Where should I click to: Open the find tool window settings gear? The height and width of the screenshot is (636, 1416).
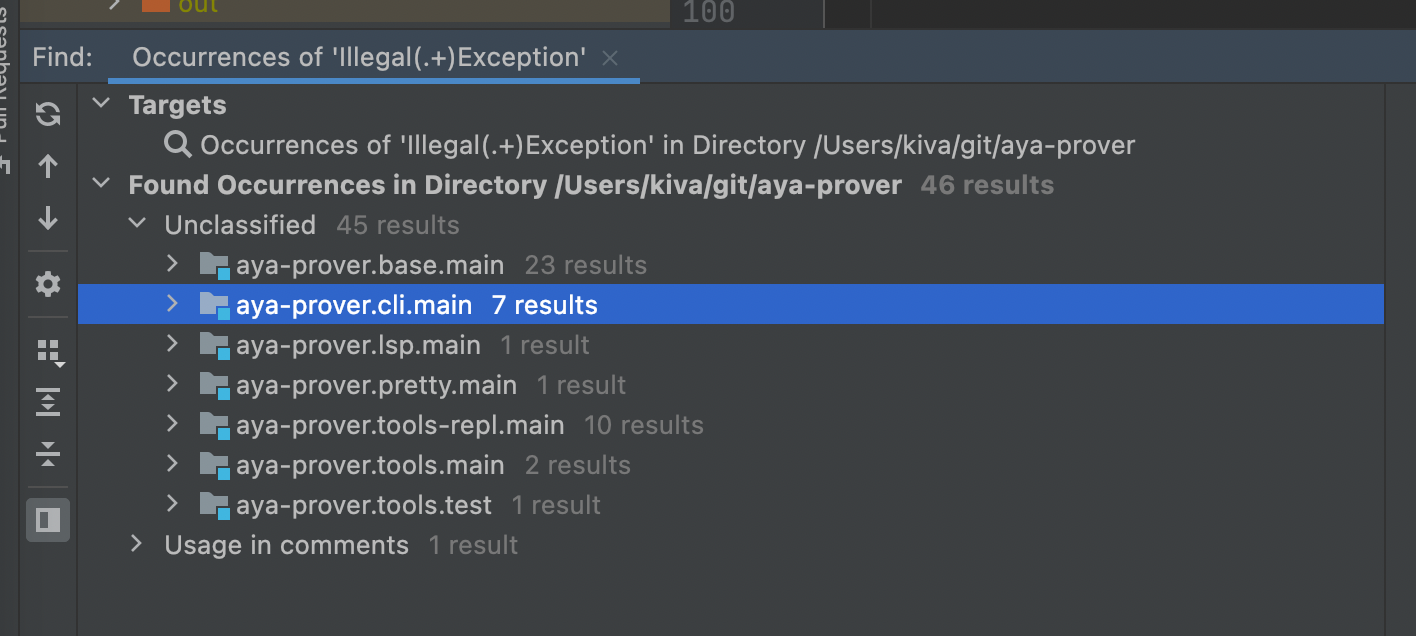tap(47, 285)
